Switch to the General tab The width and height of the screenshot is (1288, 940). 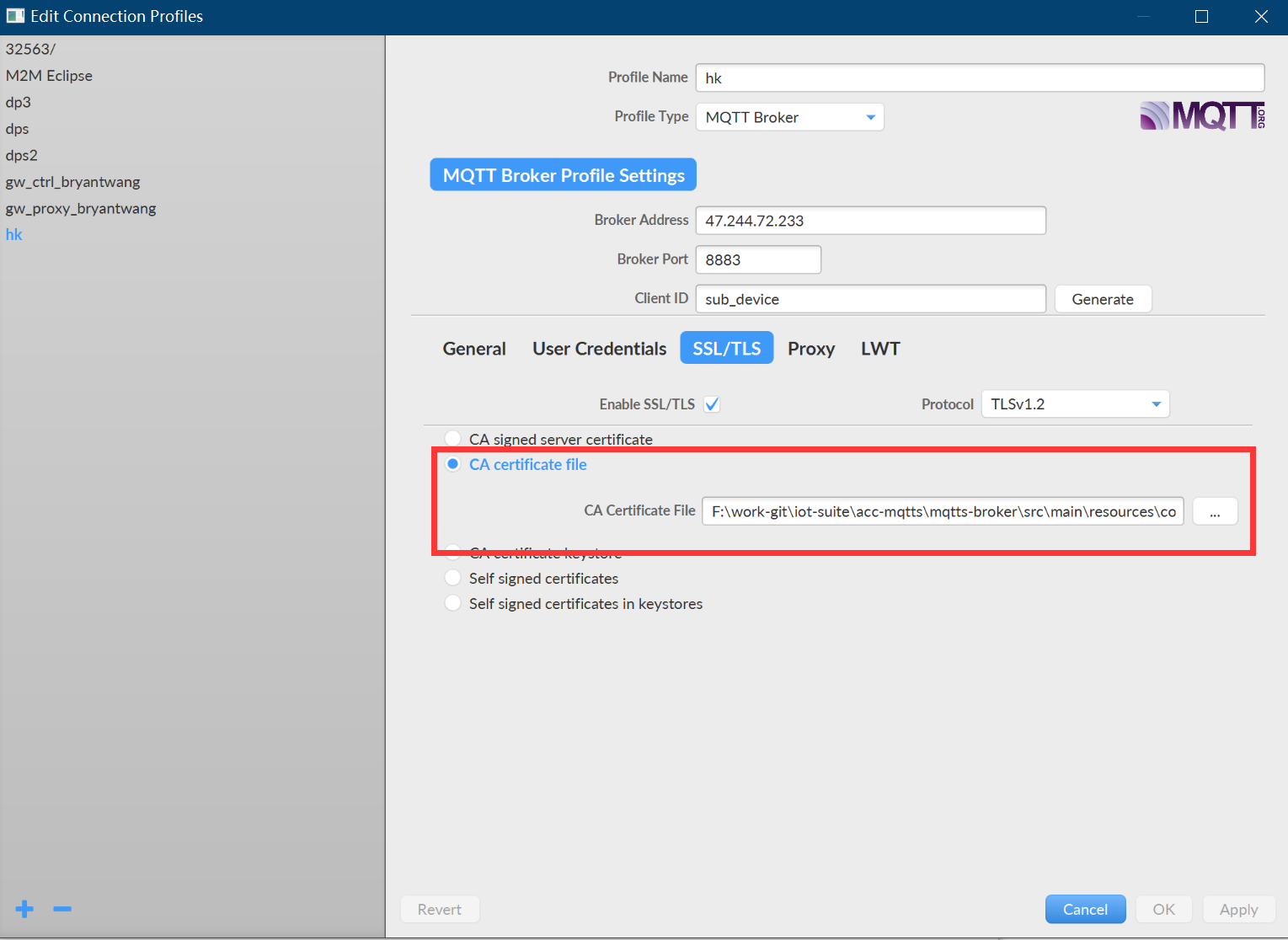click(x=474, y=349)
